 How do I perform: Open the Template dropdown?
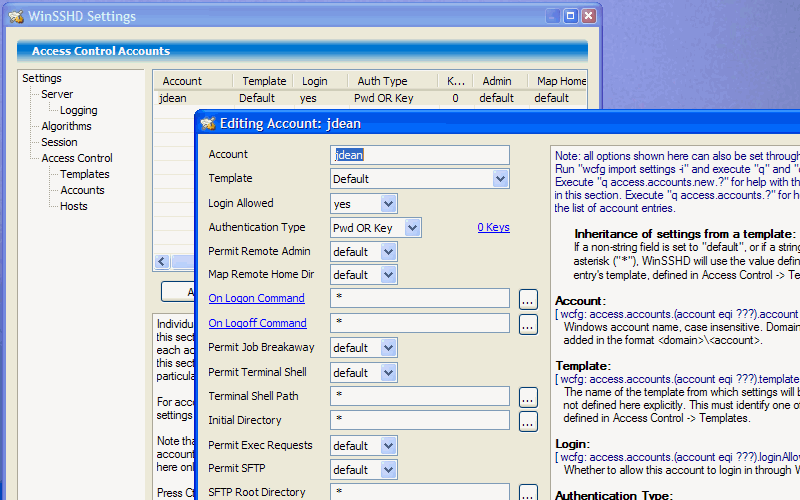[500, 179]
